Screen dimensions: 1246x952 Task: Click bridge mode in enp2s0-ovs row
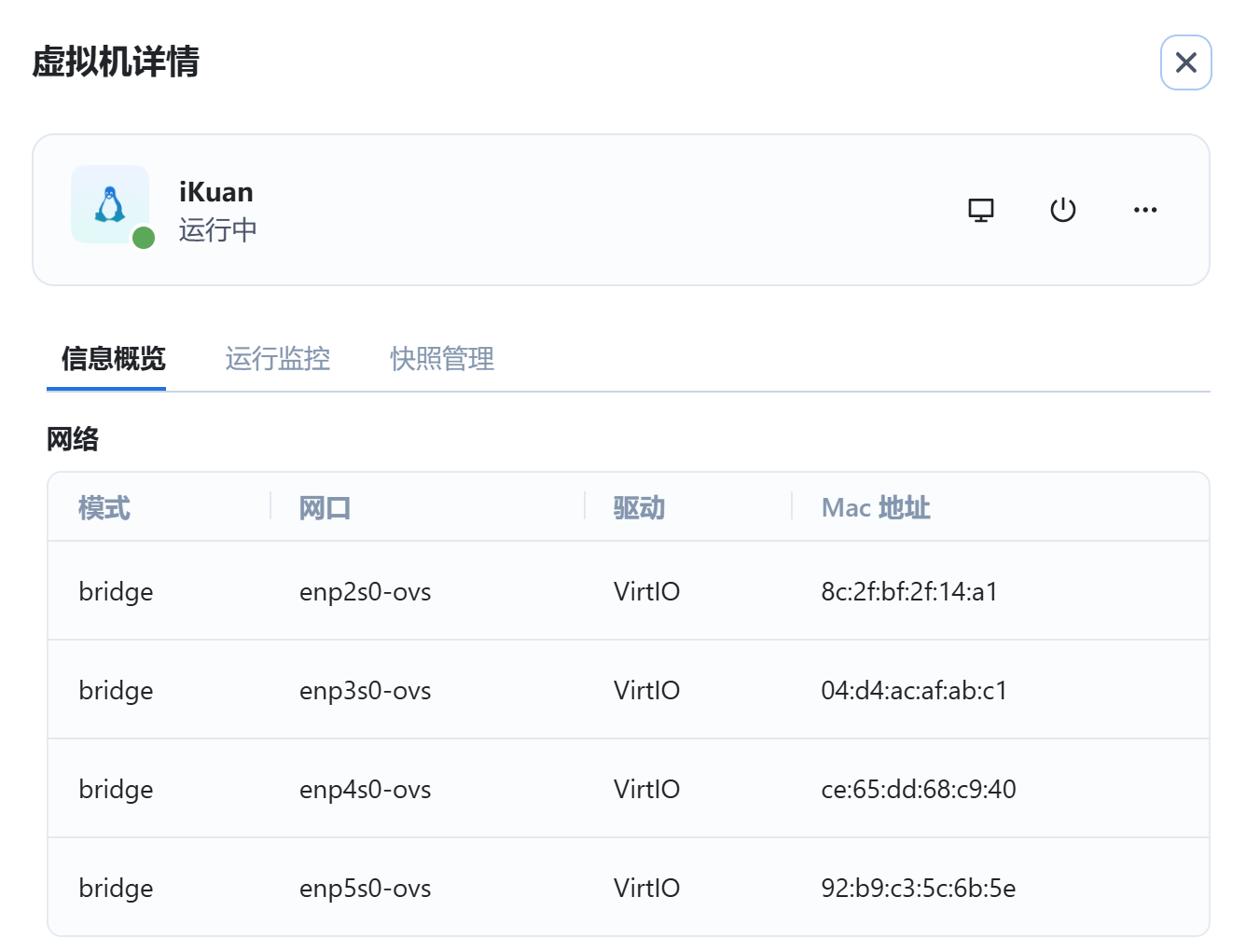116,592
